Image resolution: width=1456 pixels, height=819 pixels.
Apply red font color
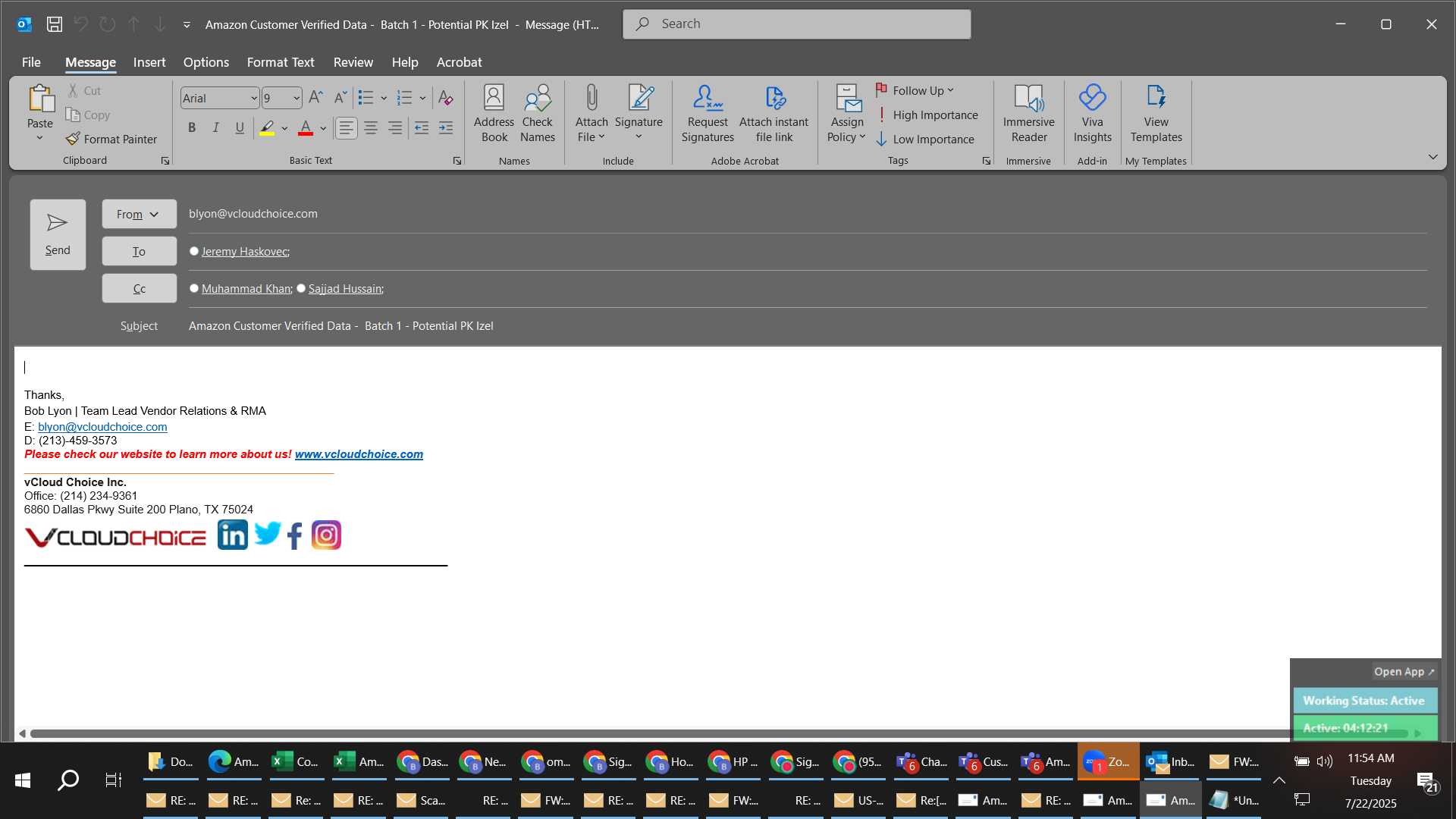point(306,128)
